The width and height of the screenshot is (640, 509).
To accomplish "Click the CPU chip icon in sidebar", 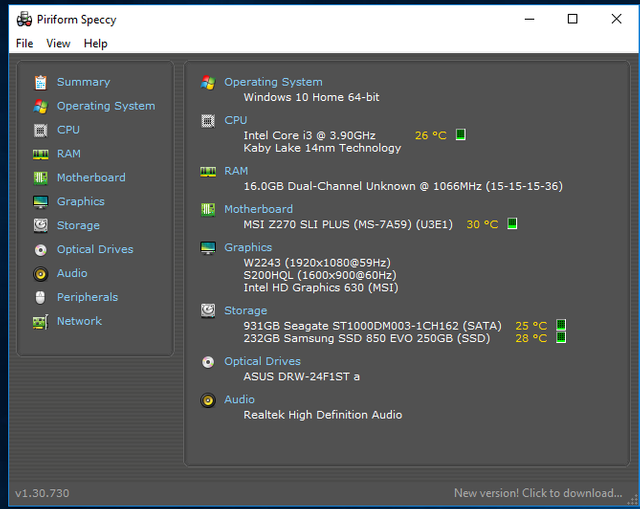I will click(x=40, y=131).
